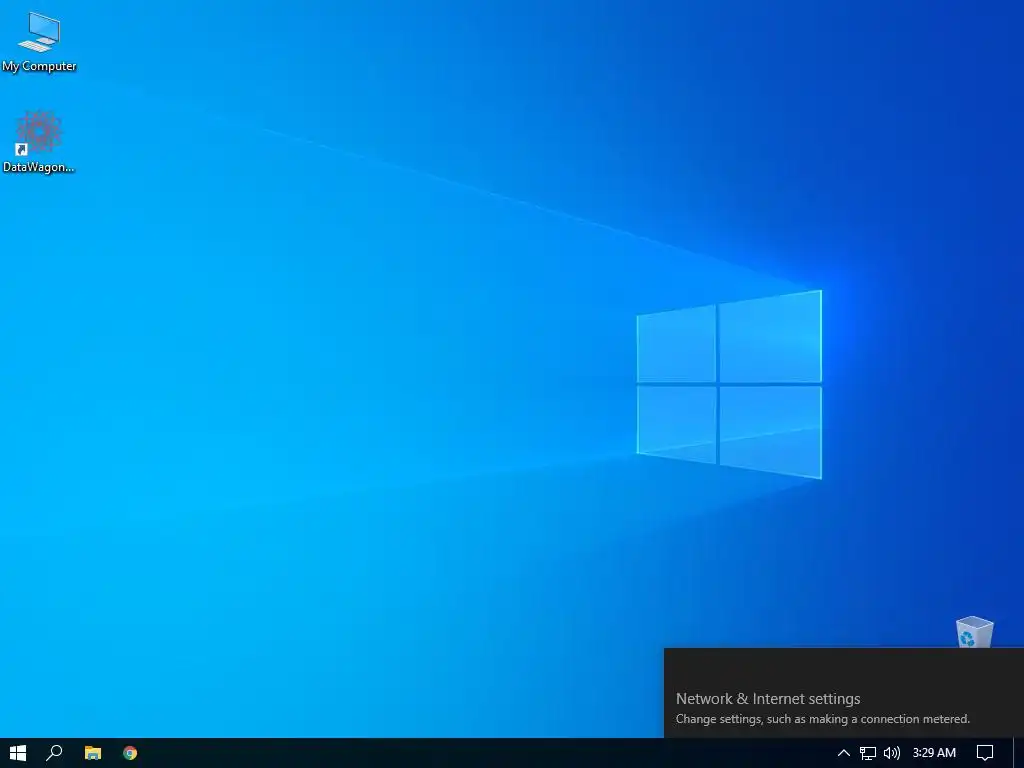Image resolution: width=1024 pixels, height=768 pixels.
Task: Open taskbar search magnifier
Action: coord(54,753)
